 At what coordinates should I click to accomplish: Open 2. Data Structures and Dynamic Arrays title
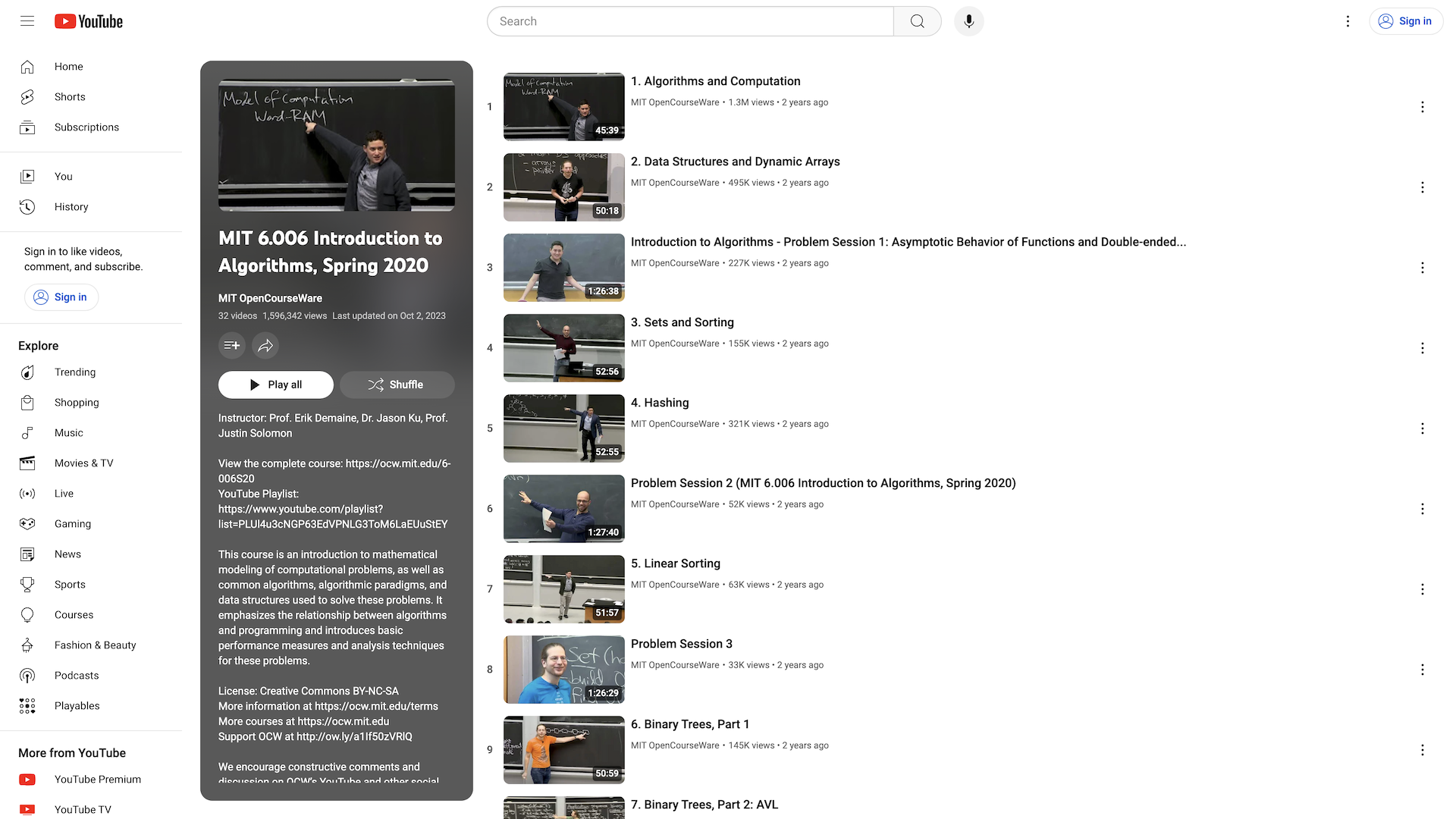[x=735, y=162]
